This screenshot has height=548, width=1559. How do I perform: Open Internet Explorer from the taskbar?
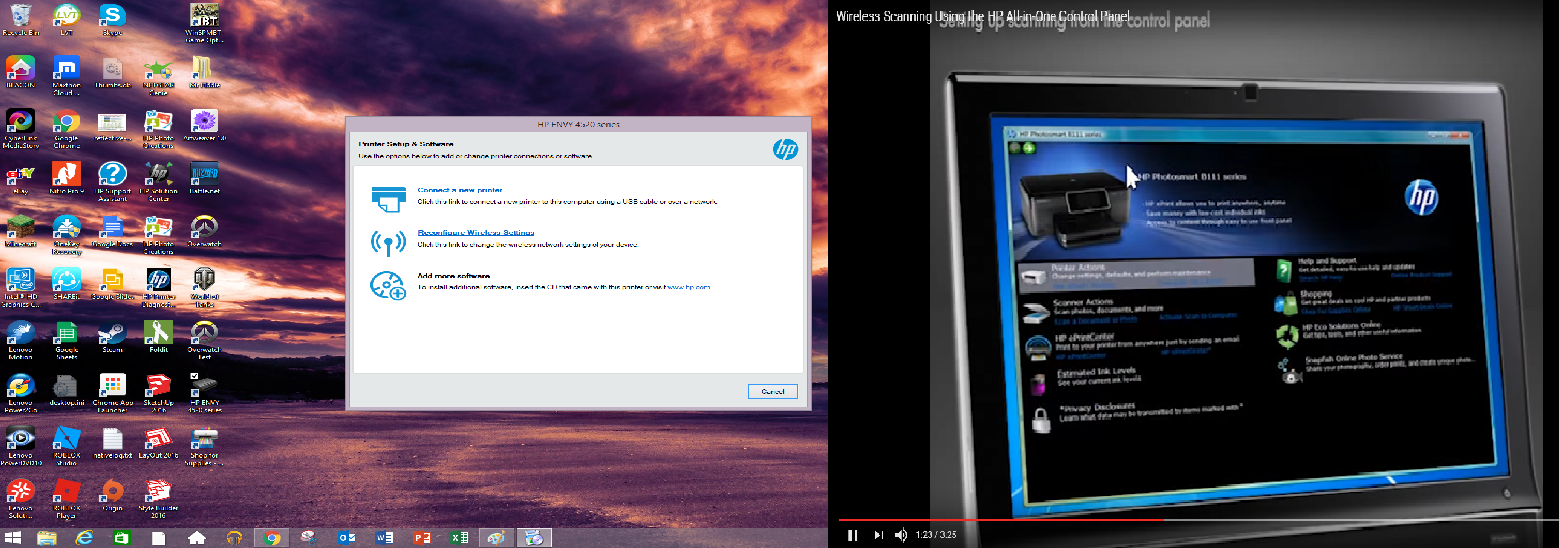pos(84,538)
